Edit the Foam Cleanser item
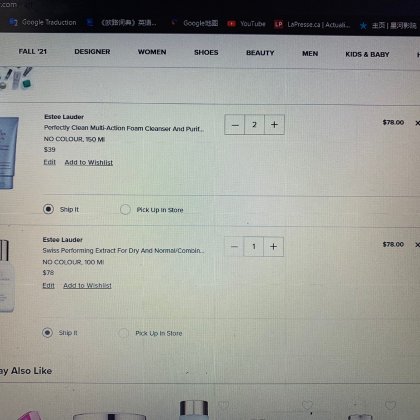 click(x=50, y=162)
